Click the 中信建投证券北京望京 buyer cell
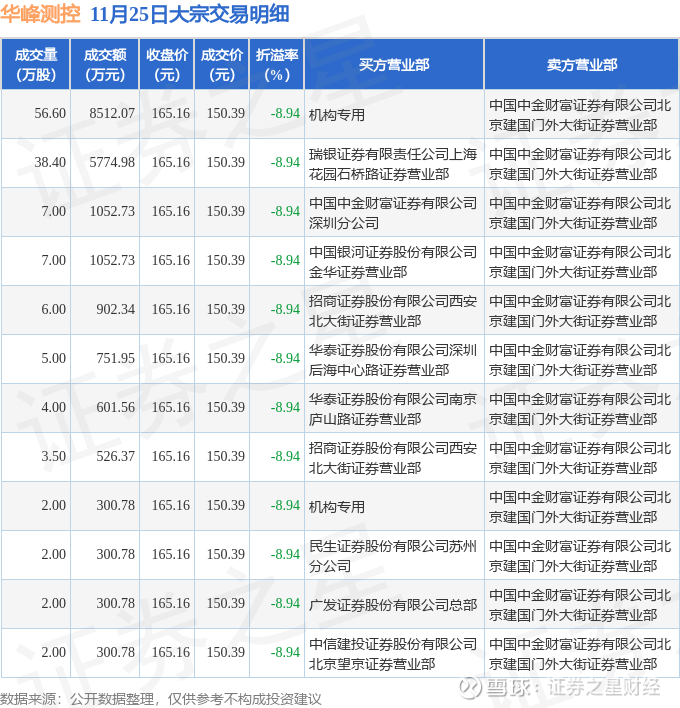 click(393, 654)
